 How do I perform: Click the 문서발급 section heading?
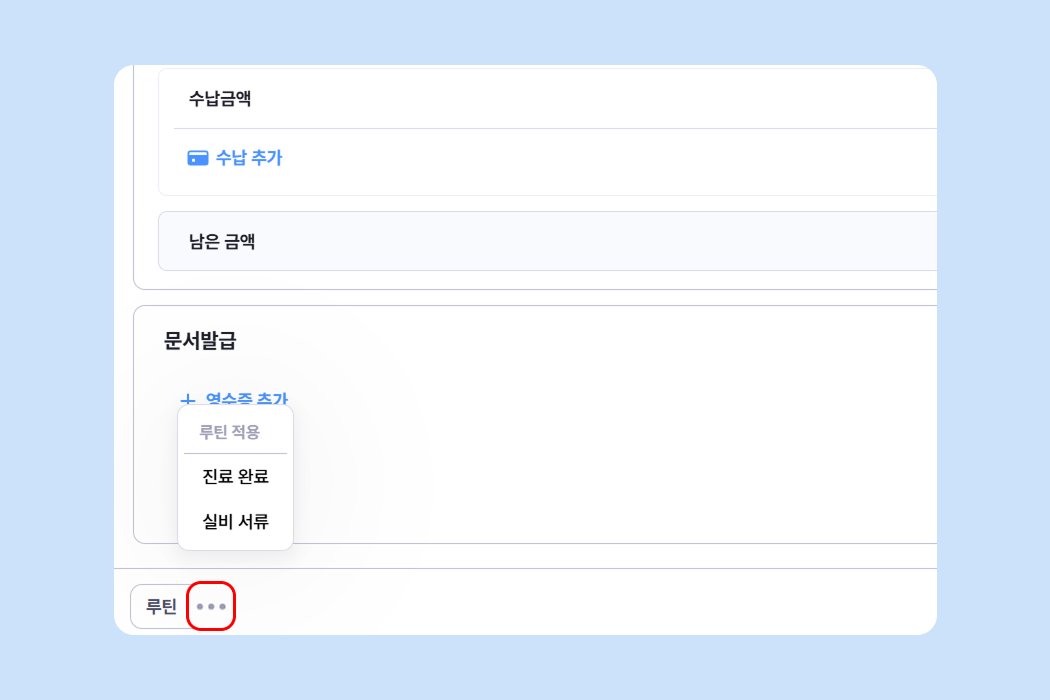pos(200,340)
